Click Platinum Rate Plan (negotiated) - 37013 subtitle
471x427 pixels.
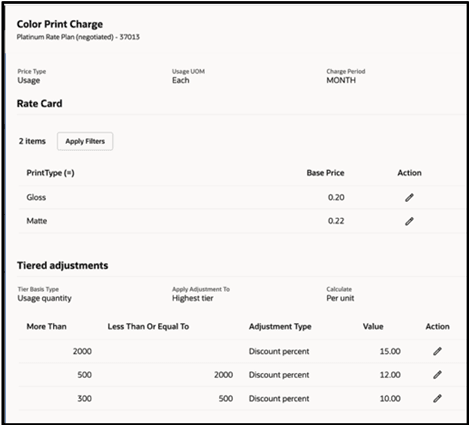coord(78,37)
